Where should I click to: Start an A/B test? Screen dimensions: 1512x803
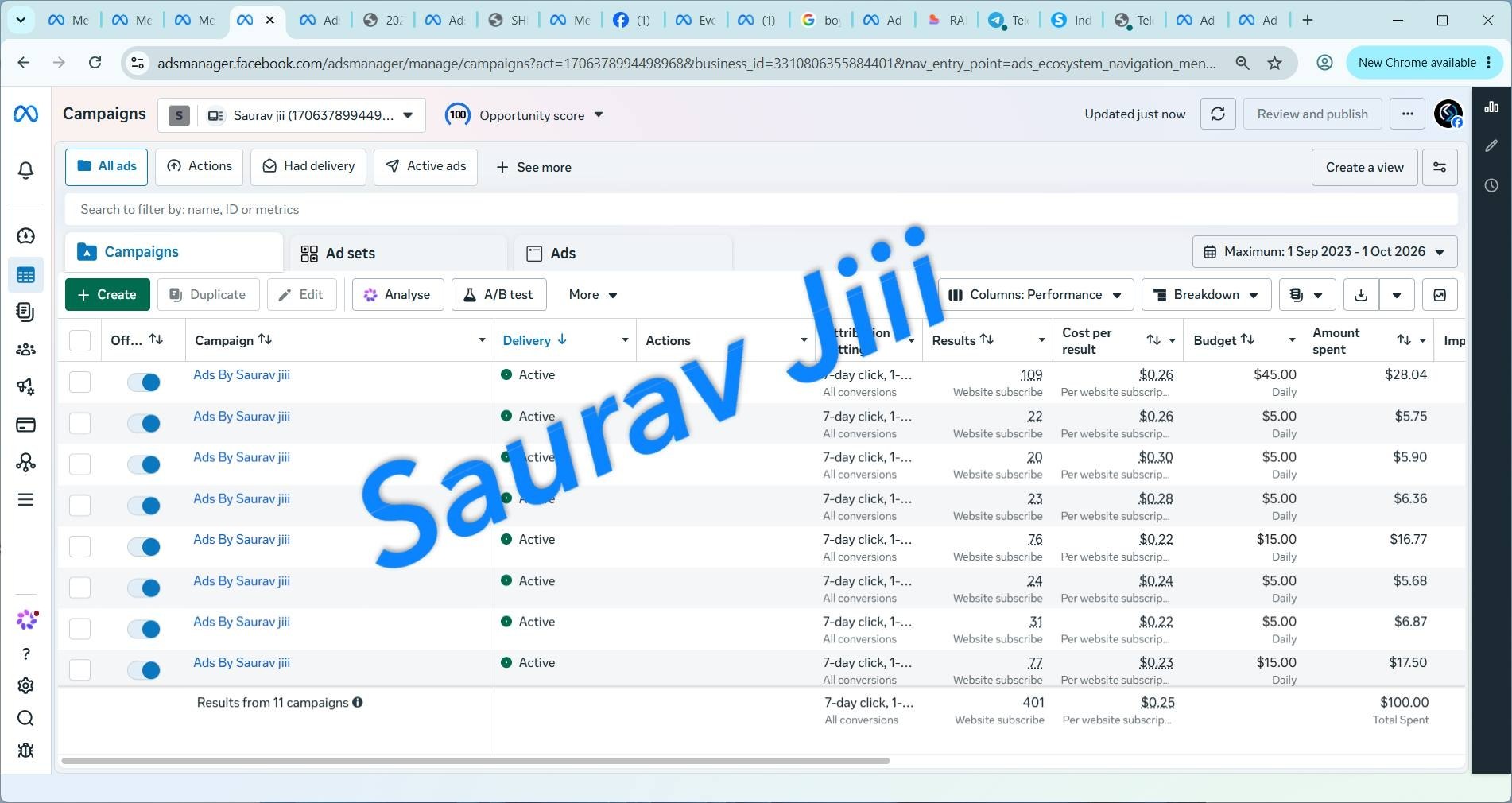pos(498,295)
